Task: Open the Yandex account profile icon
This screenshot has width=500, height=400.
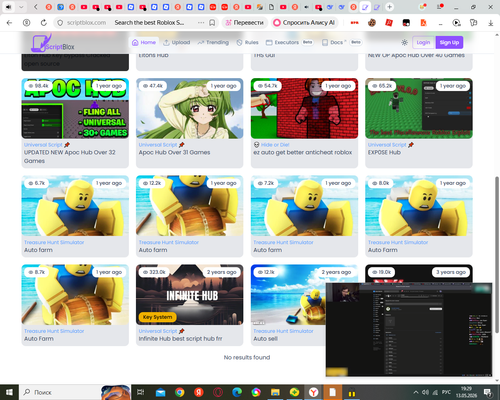Action: 26,23
